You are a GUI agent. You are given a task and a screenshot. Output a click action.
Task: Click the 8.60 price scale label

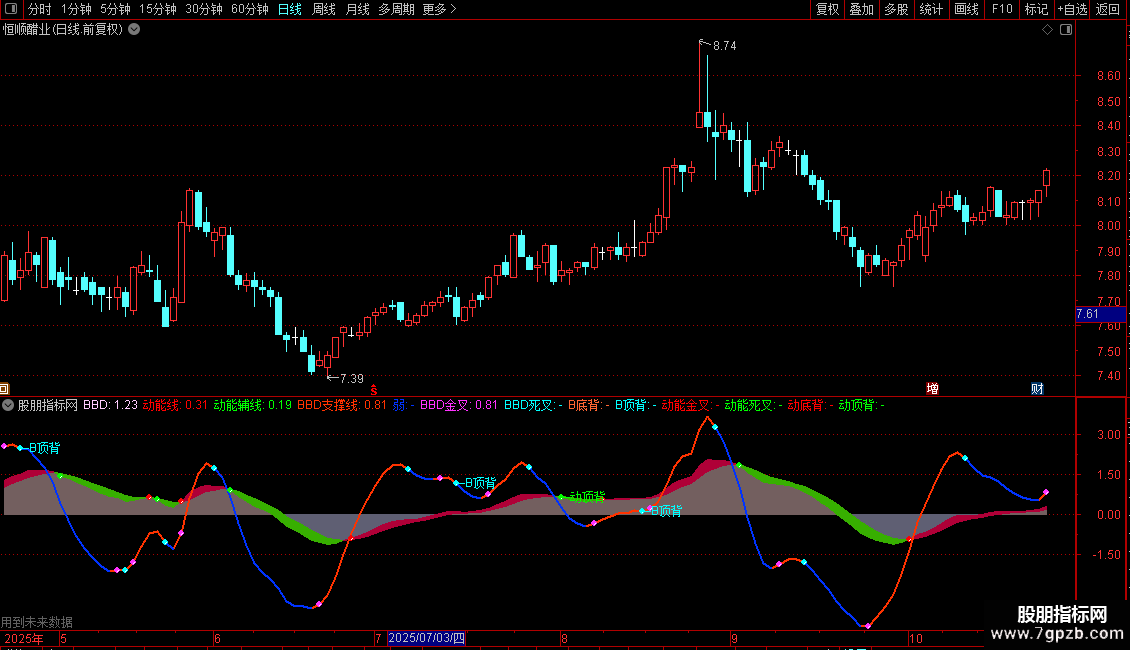coord(1108,76)
